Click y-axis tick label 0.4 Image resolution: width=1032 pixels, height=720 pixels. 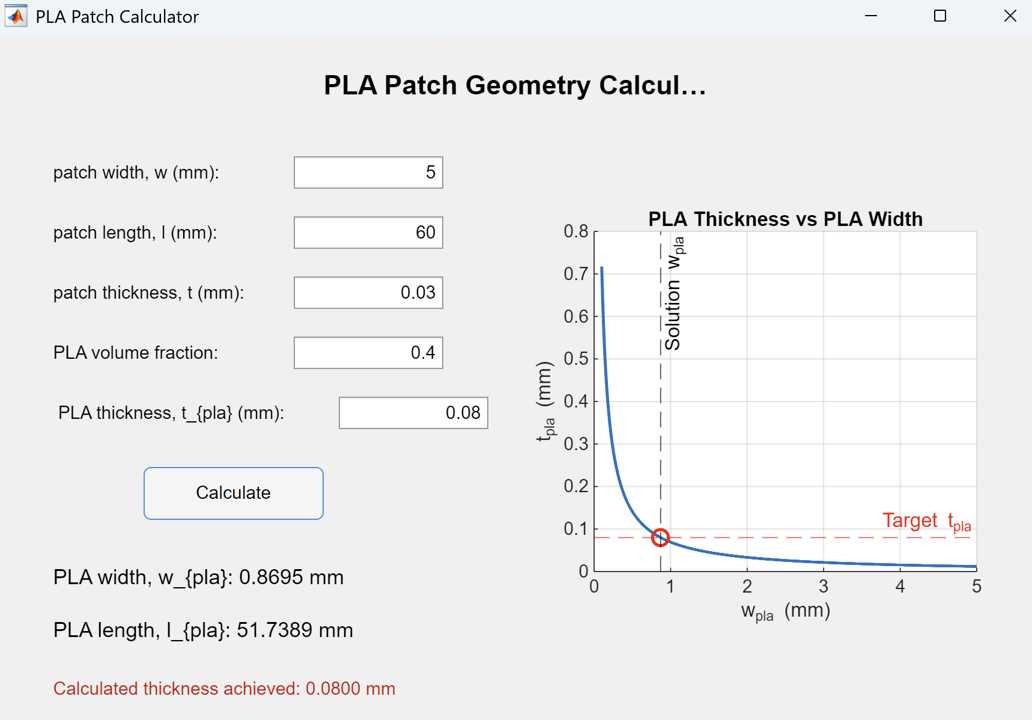point(576,401)
